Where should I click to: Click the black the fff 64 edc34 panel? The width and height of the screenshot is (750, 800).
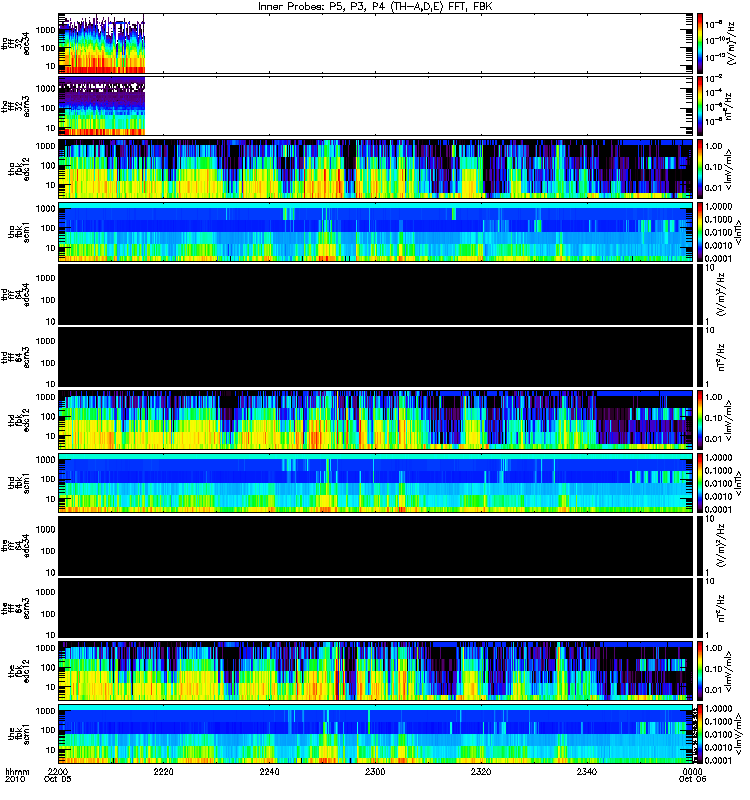point(376,545)
